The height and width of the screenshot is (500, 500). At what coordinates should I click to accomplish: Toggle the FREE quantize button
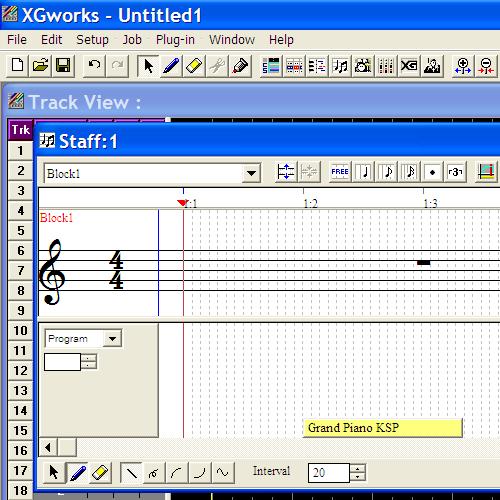(340, 172)
